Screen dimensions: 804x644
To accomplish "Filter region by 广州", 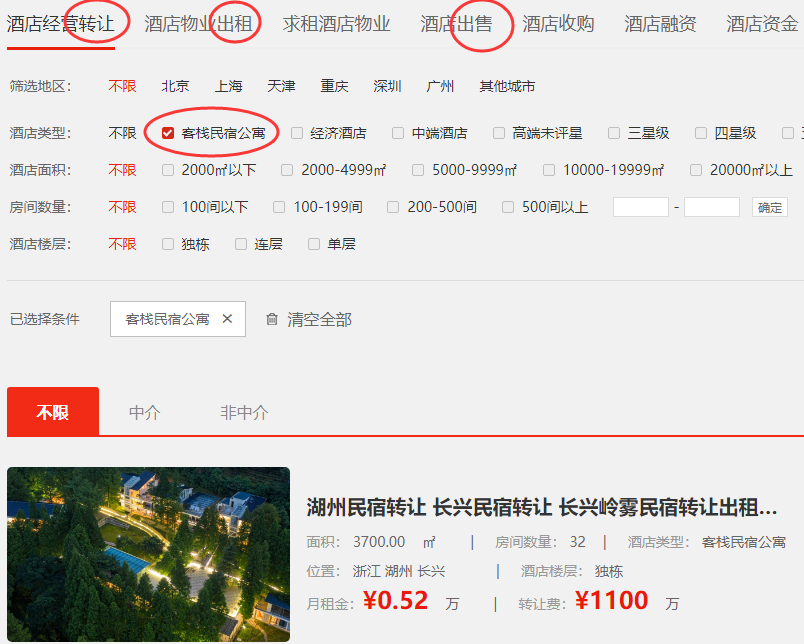I will pos(440,86).
